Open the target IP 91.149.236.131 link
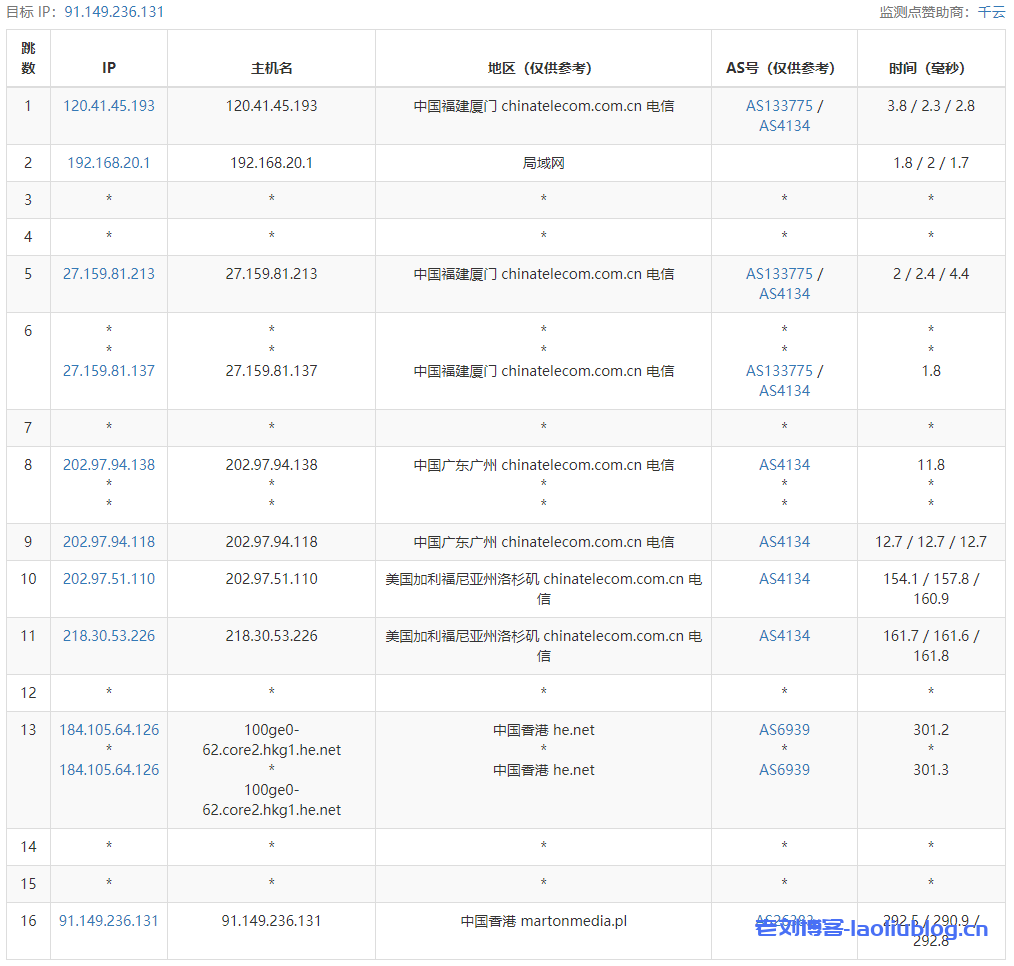The width and height of the screenshot is (1014, 966). (x=113, y=12)
